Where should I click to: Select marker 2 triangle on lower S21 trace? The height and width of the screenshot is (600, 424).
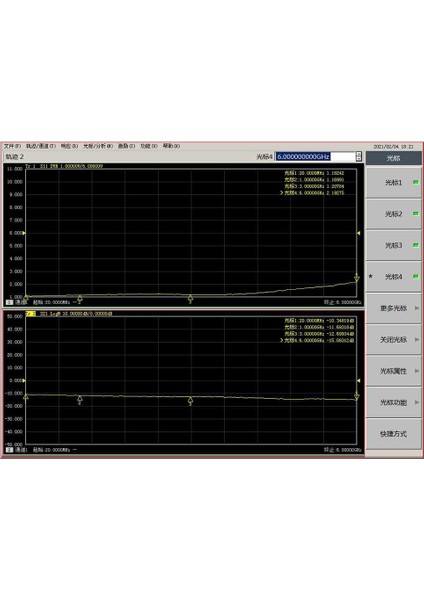pyautogui.click(x=80, y=400)
